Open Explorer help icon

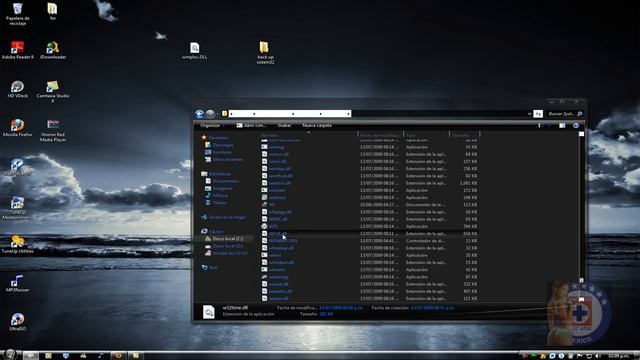pyautogui.click(x=576, y=125)
